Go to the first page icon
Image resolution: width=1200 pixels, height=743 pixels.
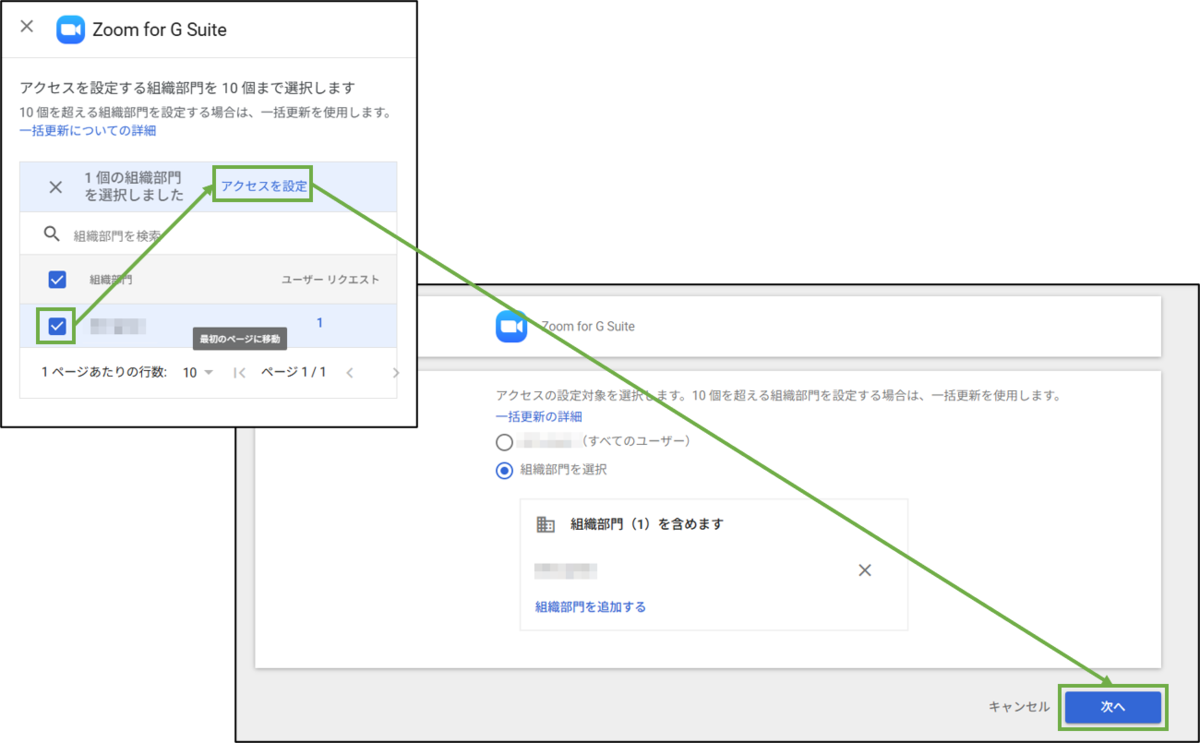[x=239, y=373]
